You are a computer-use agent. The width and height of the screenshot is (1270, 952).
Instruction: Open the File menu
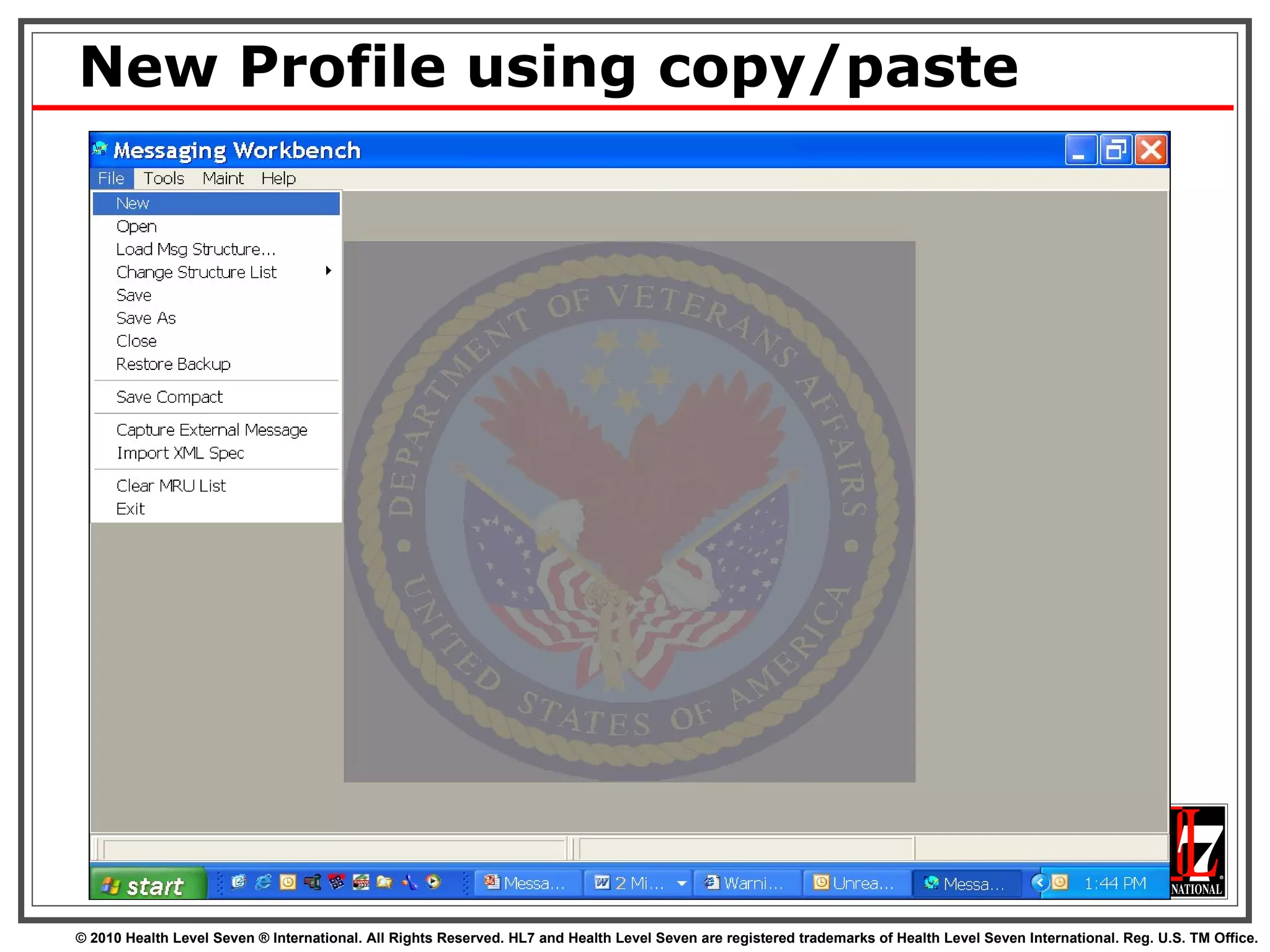[112, 178]
